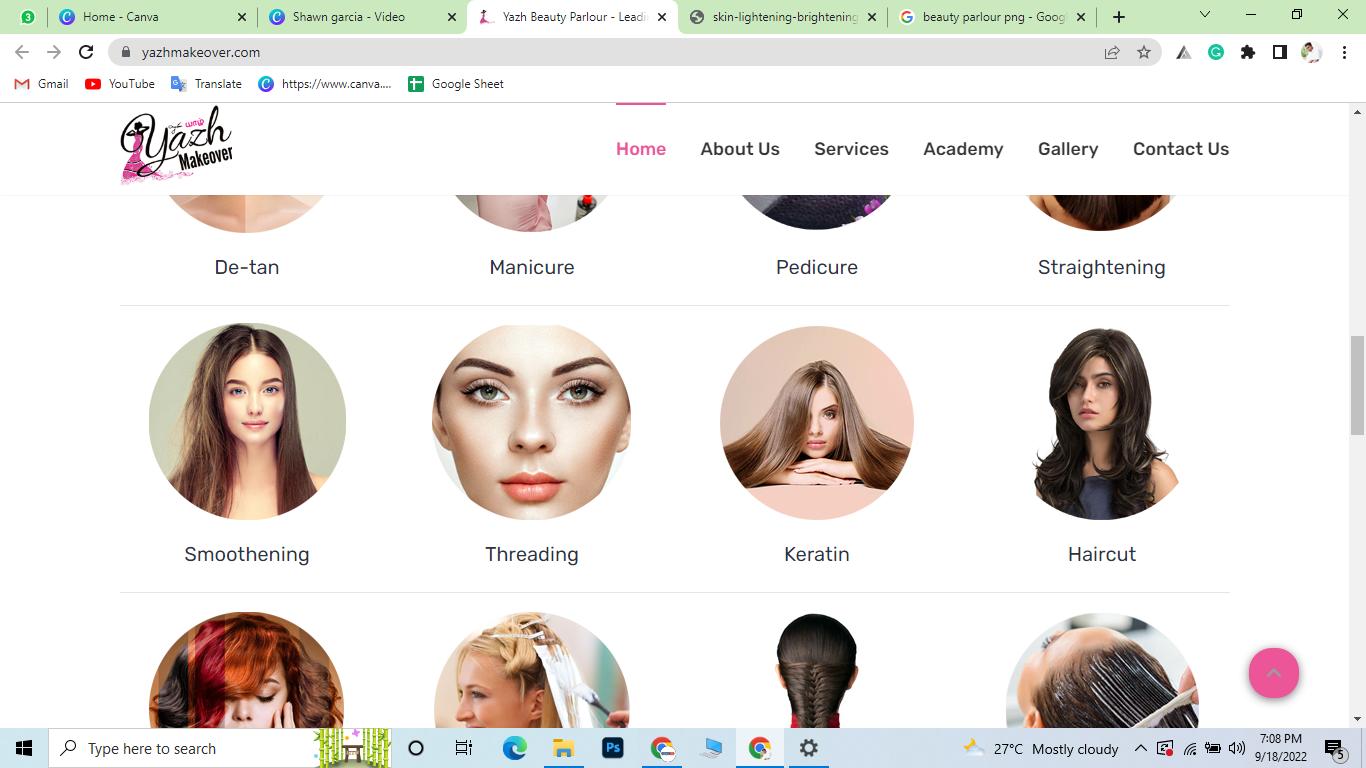This screenshot has height=768, width=1366.
Task: Open the Chrome profile avatar
Action: coord(1311,52)
